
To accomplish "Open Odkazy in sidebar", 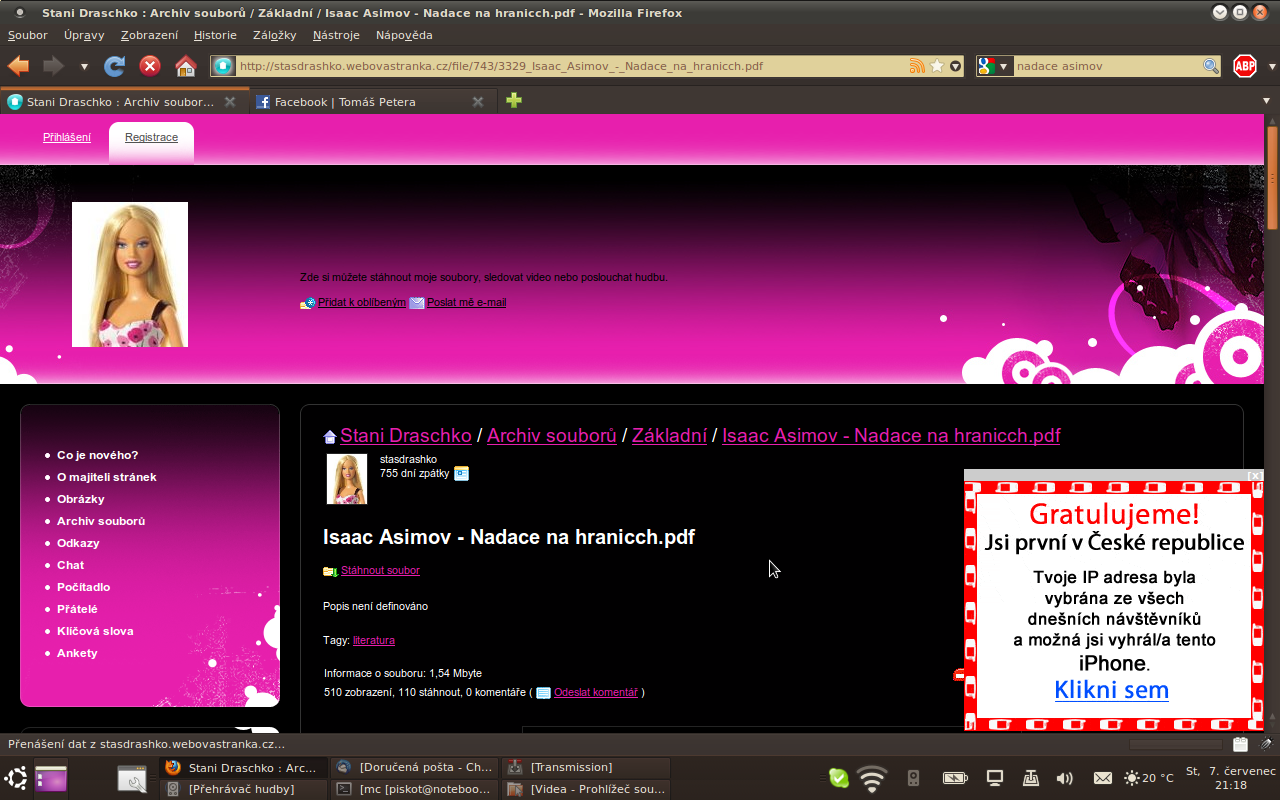I will point(78,543).
